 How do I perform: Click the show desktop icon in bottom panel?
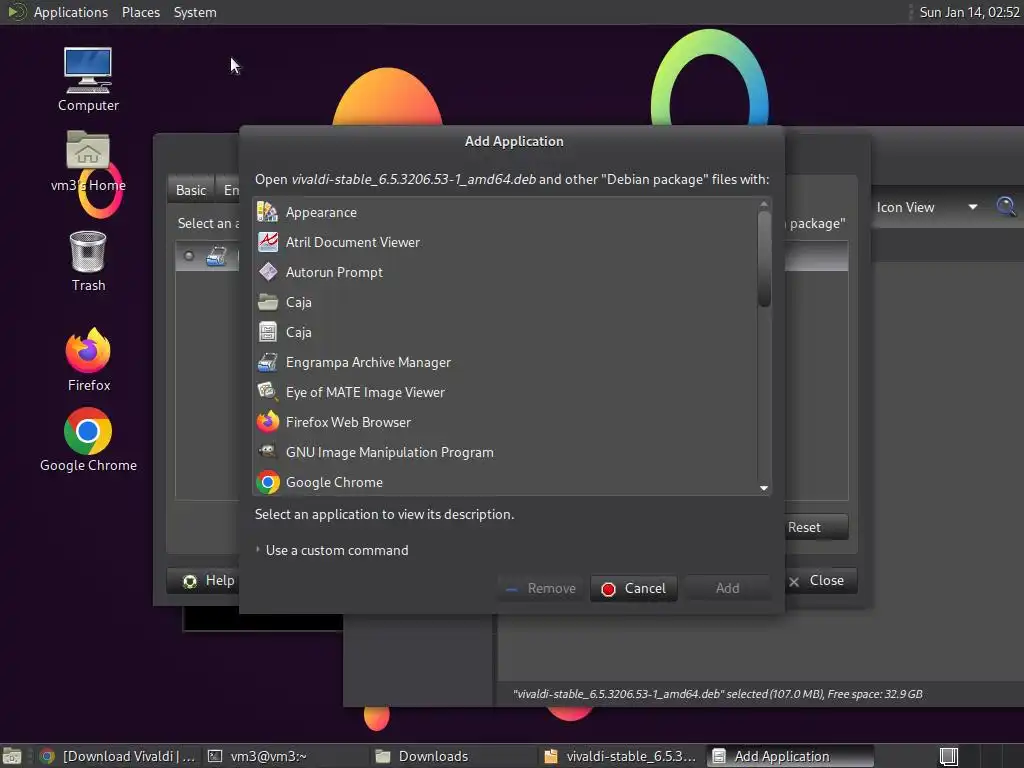(x=12, y=756)
